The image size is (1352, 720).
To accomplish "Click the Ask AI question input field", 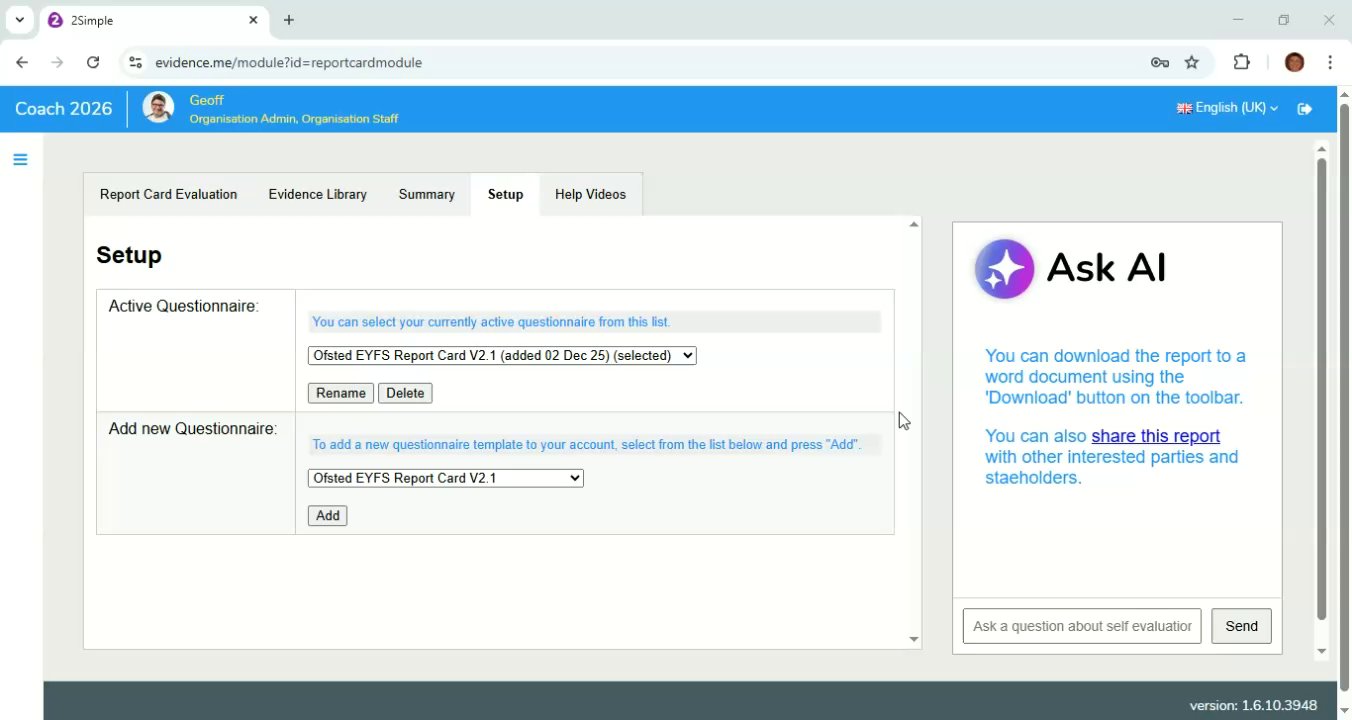I will pos(1082,626).
